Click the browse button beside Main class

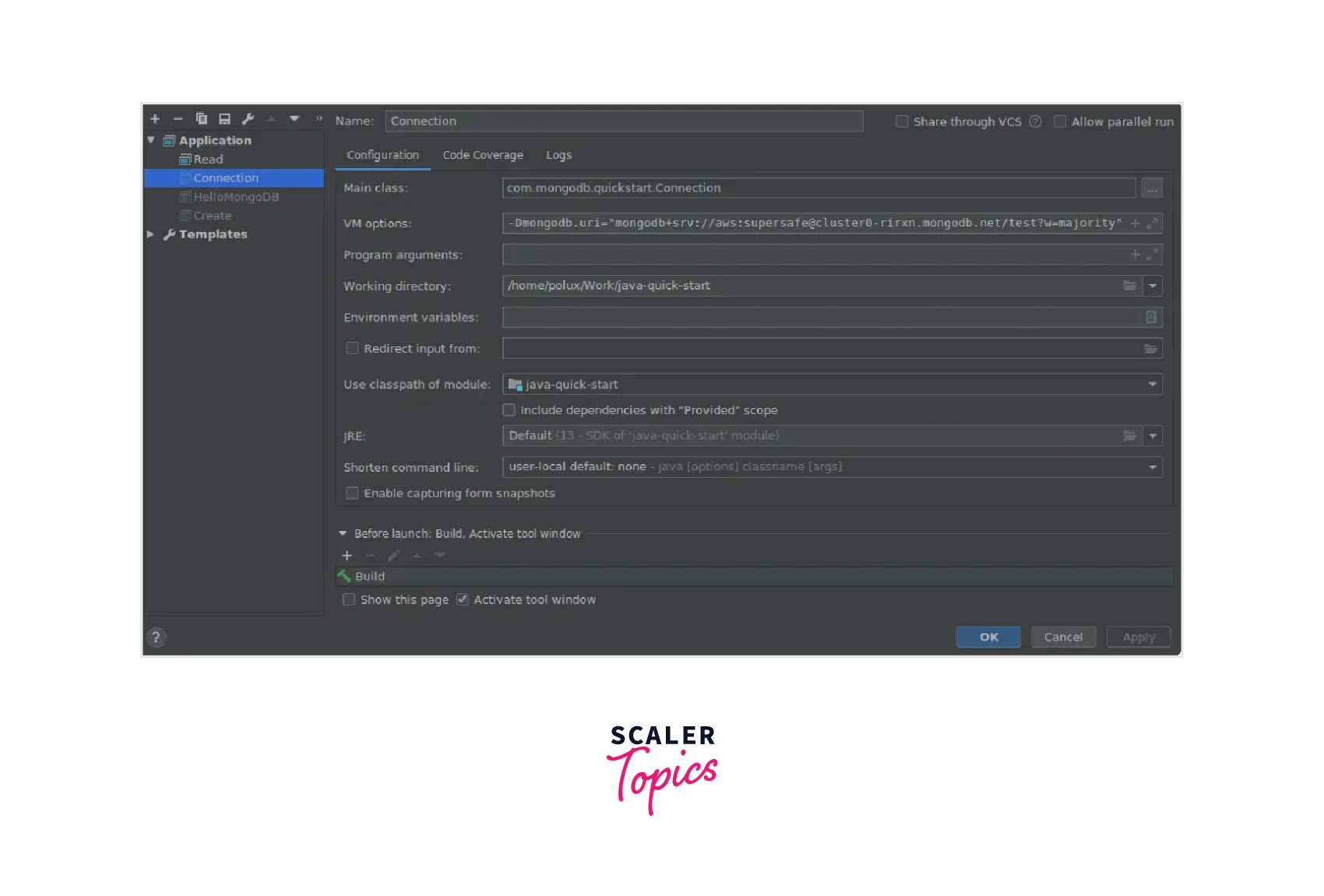click(1151, 188)
